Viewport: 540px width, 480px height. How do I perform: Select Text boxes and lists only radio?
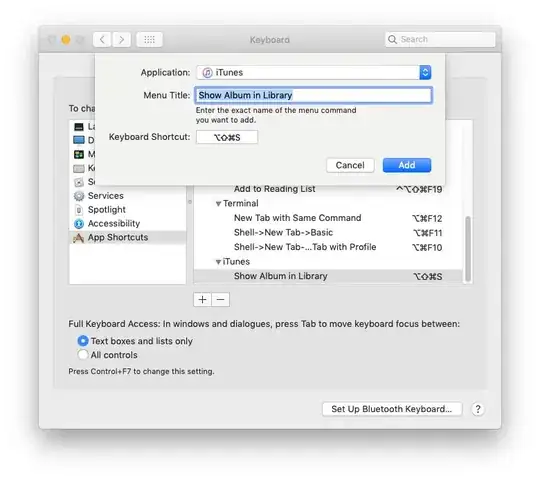coord(83,341)
